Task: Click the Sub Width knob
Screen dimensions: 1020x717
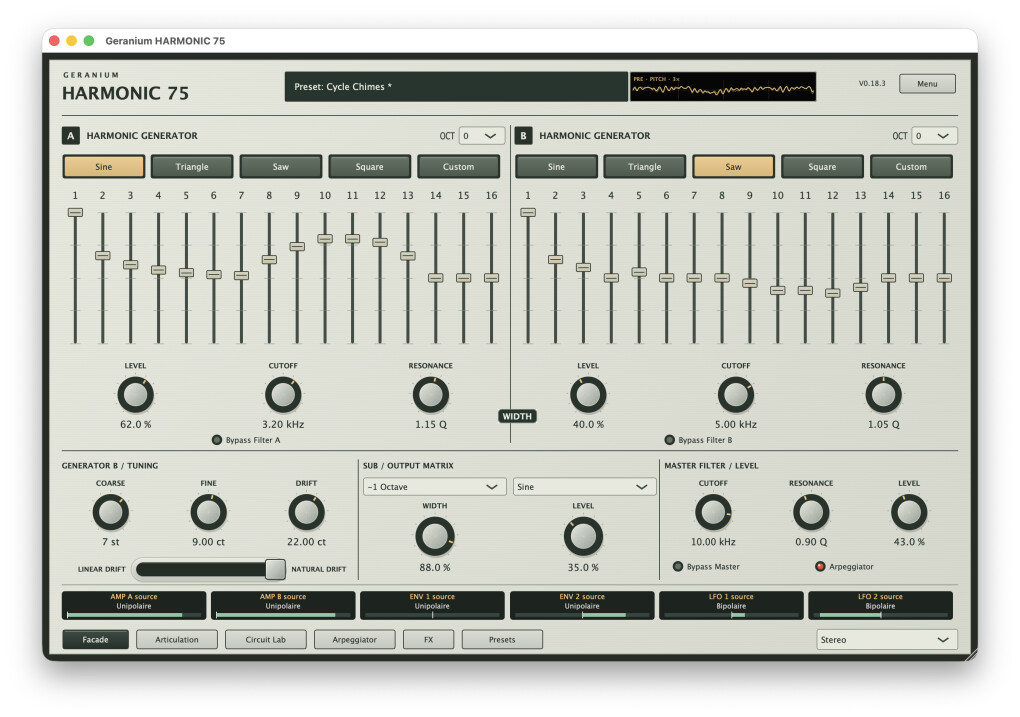Action: 435,537
